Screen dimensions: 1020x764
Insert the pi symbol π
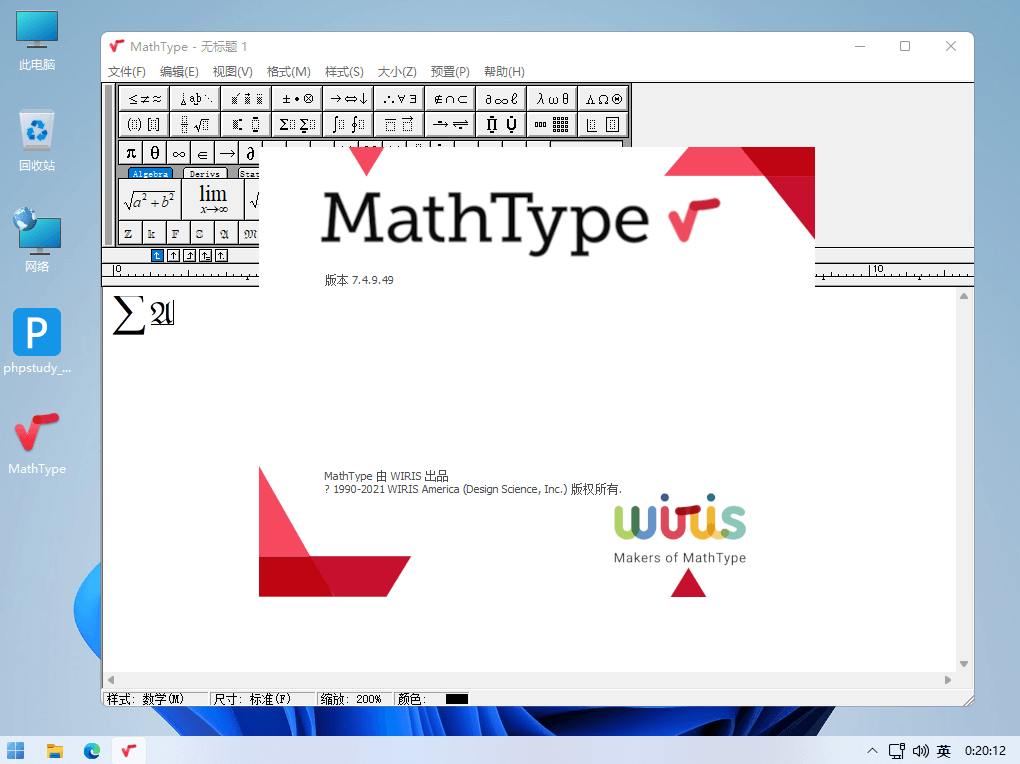pyautogui.click(x=131, y=154)
